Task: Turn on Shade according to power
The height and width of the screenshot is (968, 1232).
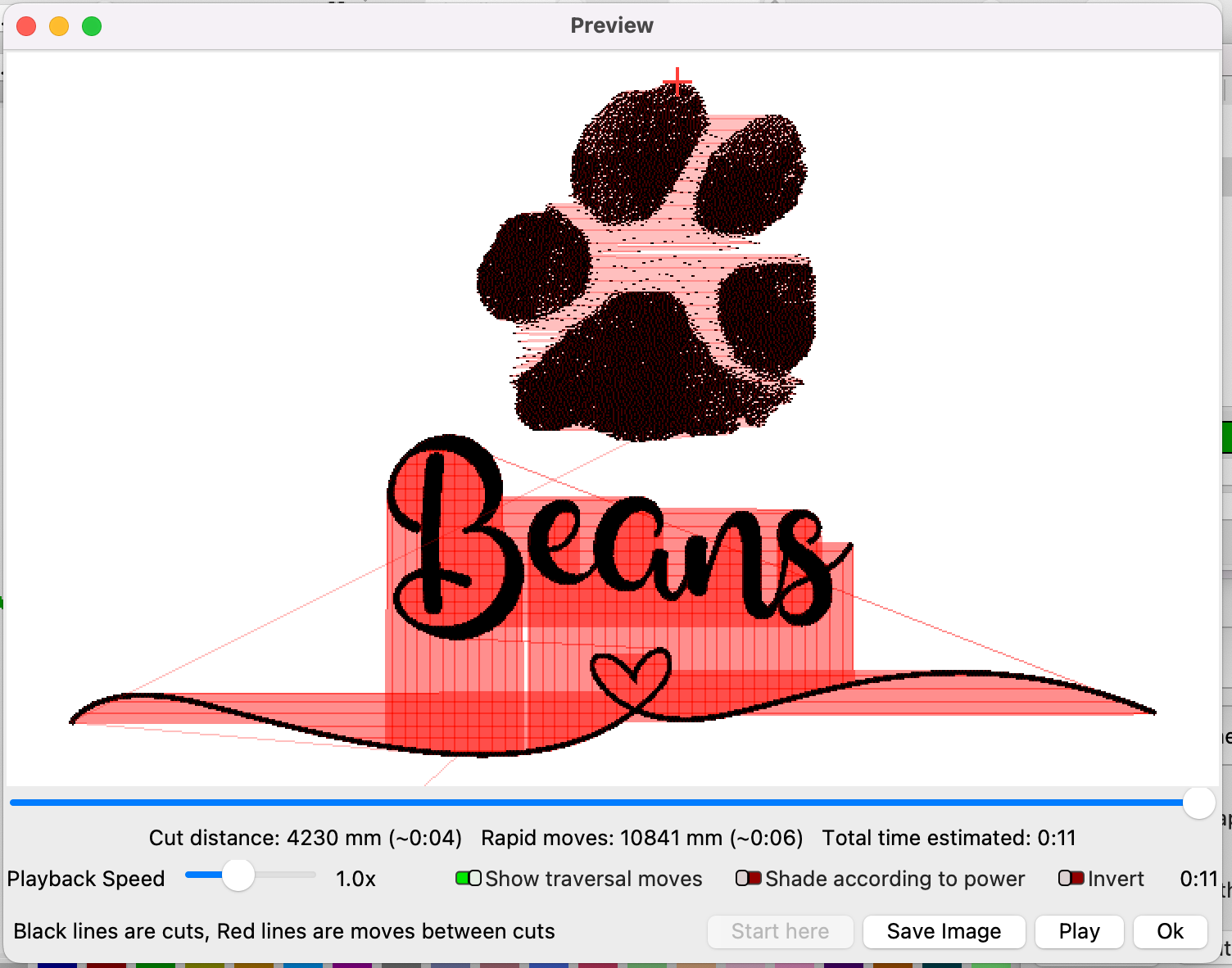Action: coord(748,879)
